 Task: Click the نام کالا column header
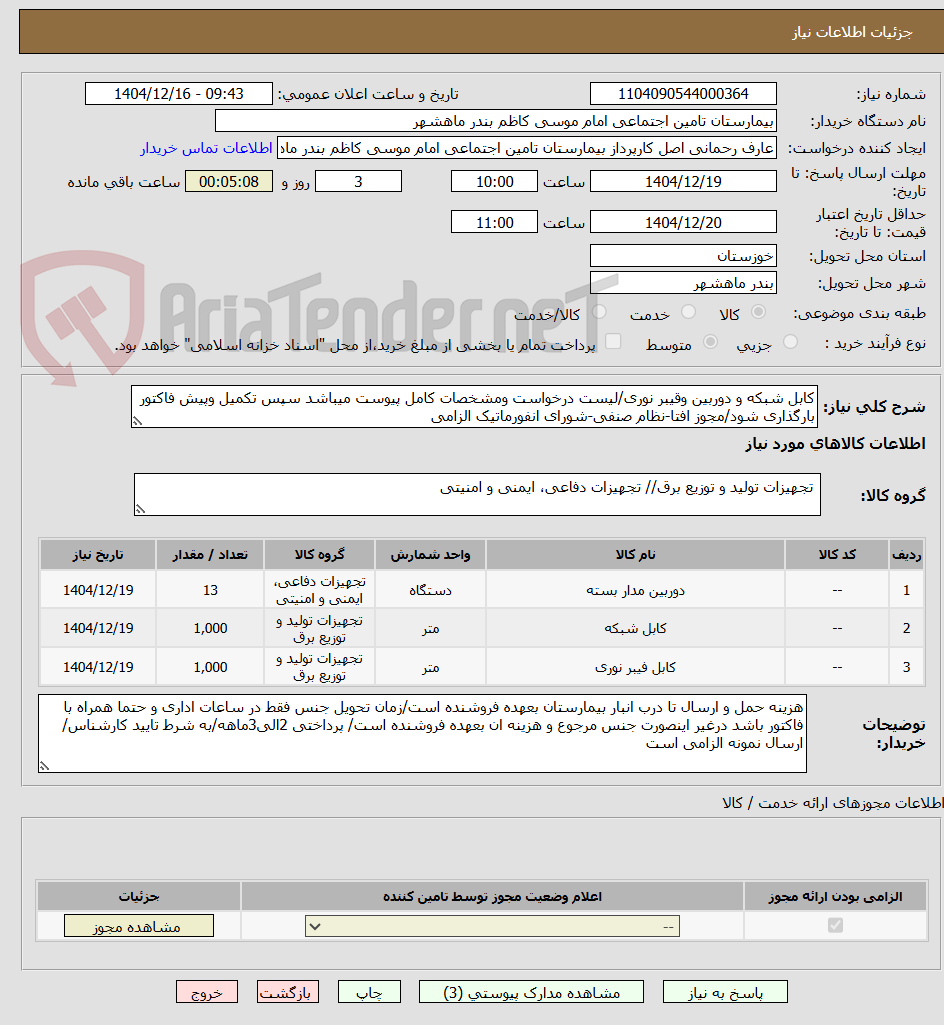click(x=635, y=554)
